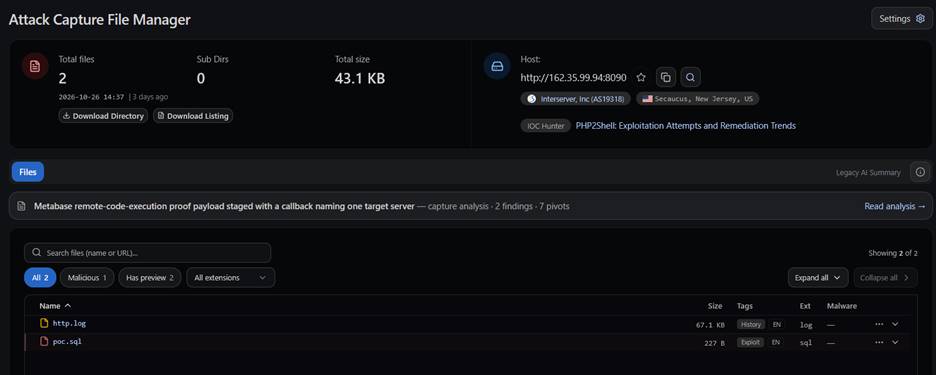Click the Collapse all button
Image resolution: width=936 pixels, height=375 pixels.
click(x=885, y=278)
